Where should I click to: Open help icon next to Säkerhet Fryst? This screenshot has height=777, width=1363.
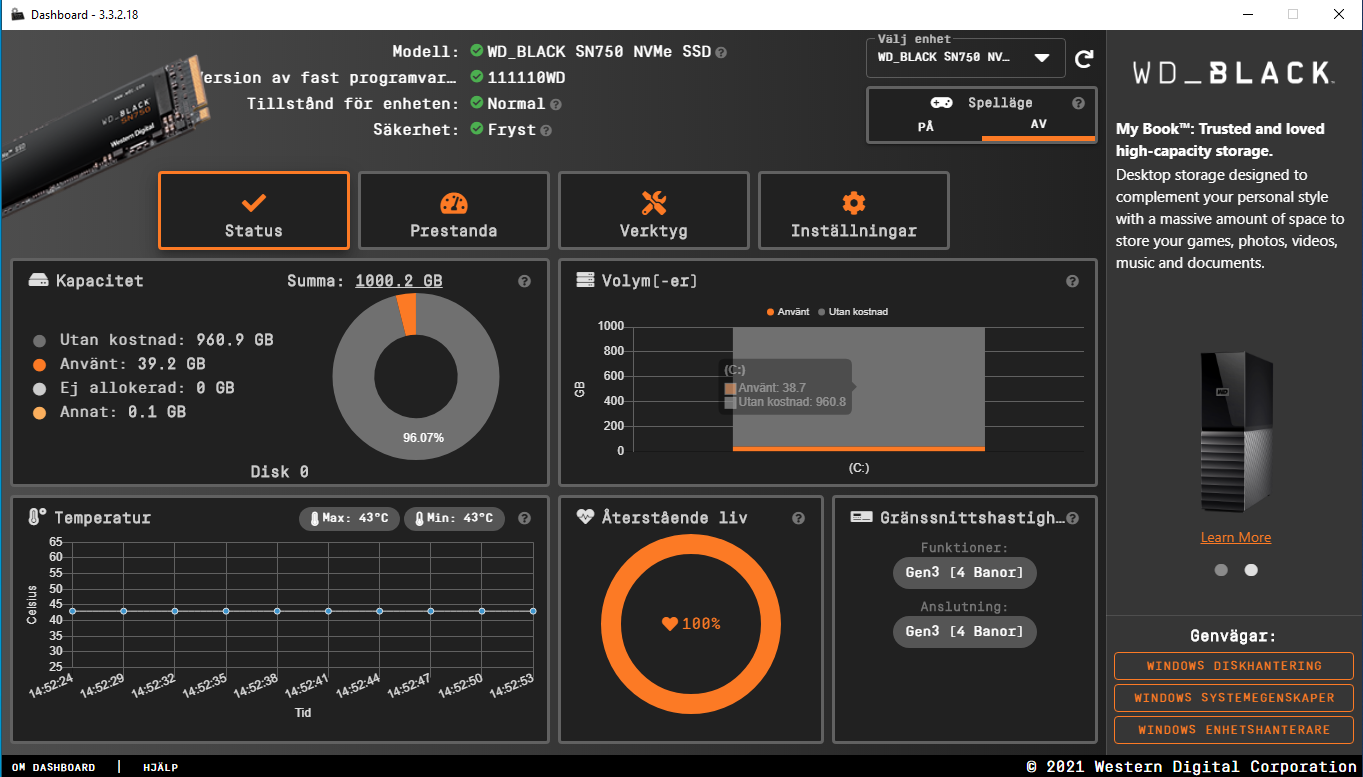[x=546, y=130]
